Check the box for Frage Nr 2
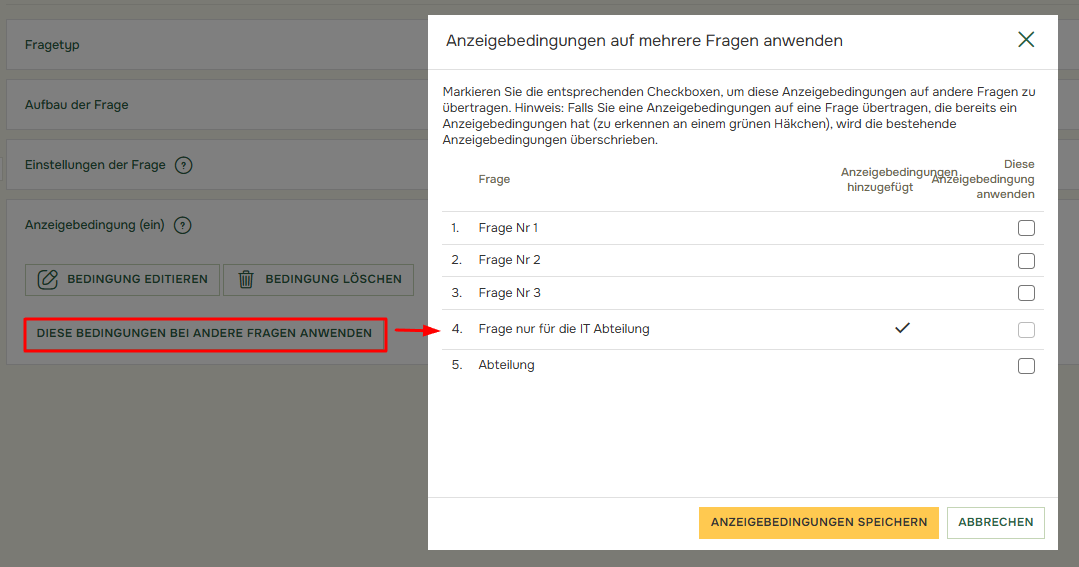Image resolution: width=1079 pixels, height=567 pixels. click(x=1026, y=261)
